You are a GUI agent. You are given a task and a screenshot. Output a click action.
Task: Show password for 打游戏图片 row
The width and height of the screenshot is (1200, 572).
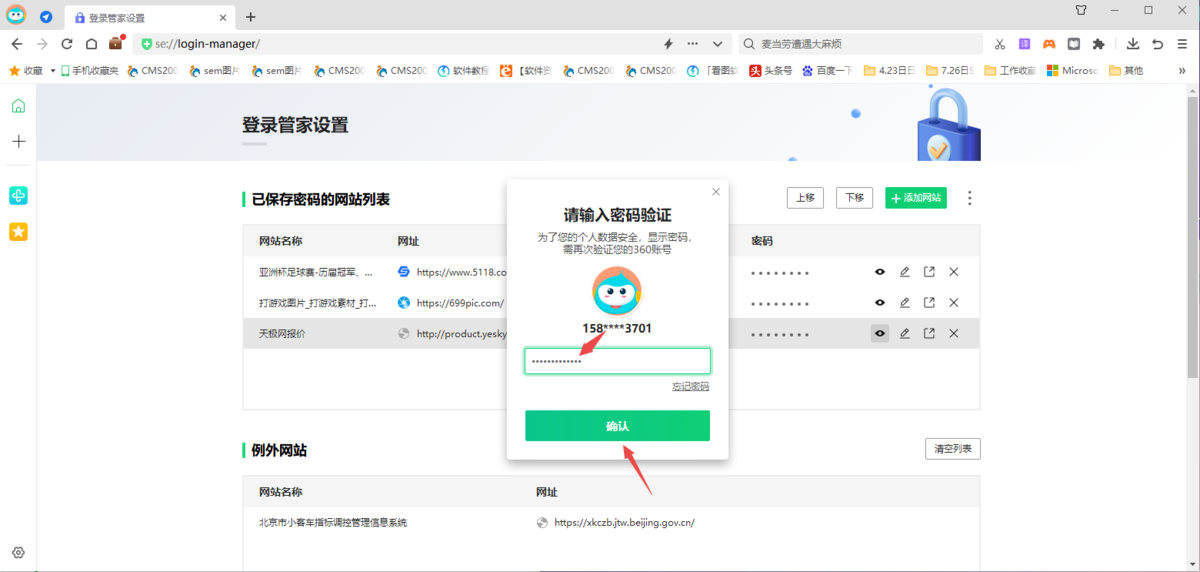[x=880, y=303]
